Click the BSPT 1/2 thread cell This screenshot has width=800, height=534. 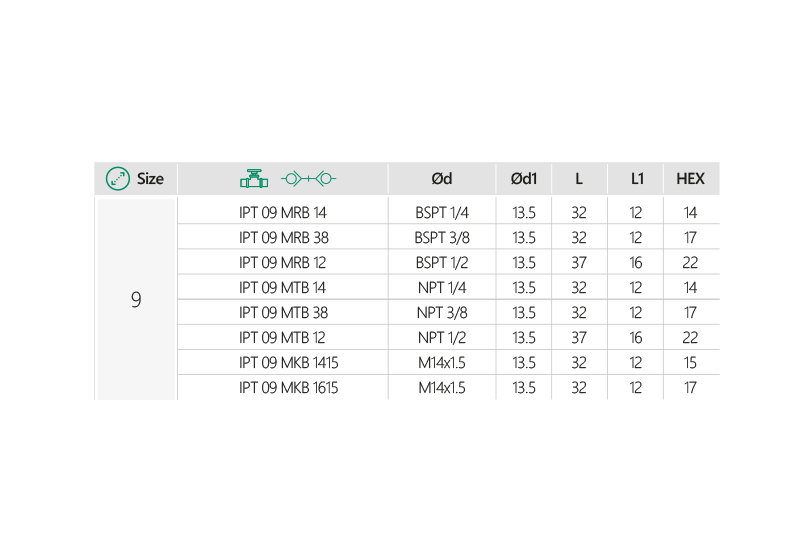442,263
